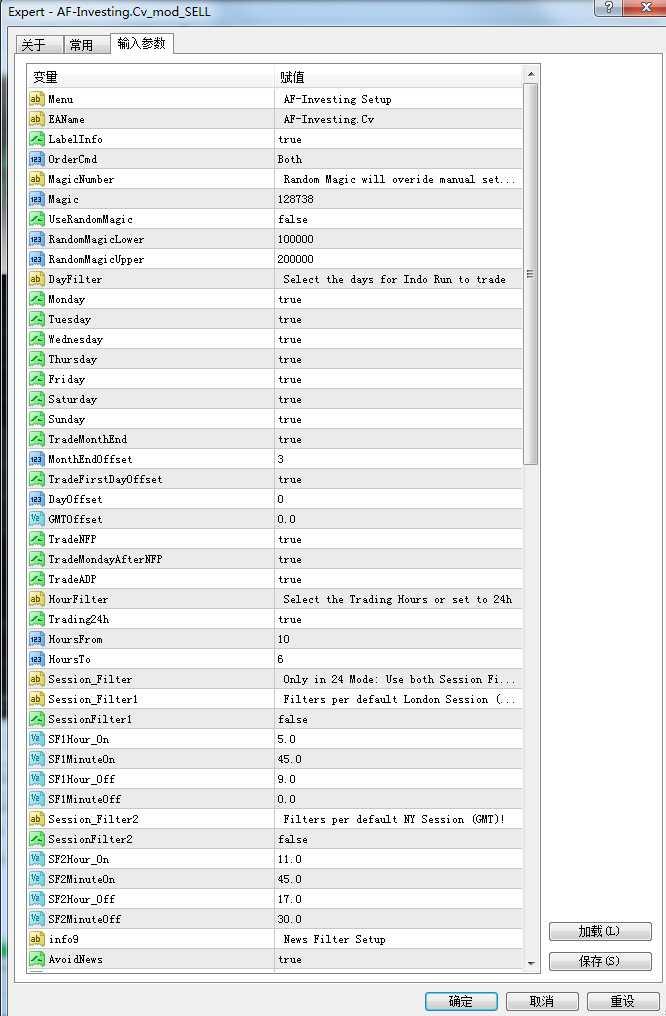The image size is (666, 1016).
Task: Click the integer icon beside RandomMagicLower
Action: (36, 239)
